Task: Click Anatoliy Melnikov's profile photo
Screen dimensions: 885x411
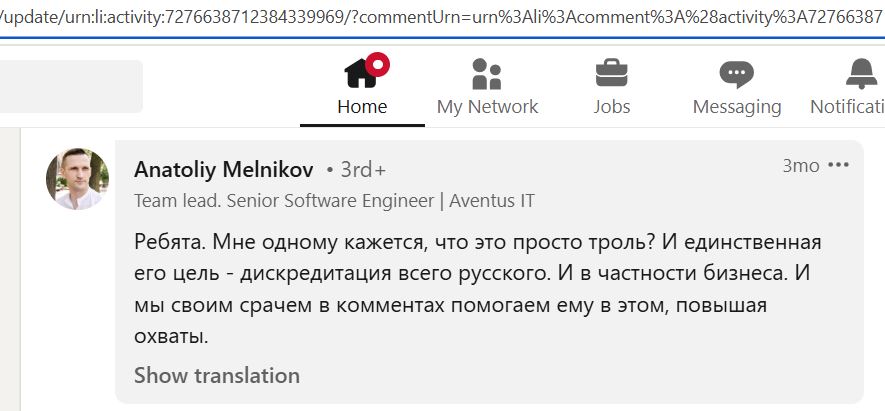Action: click(77, 179)
